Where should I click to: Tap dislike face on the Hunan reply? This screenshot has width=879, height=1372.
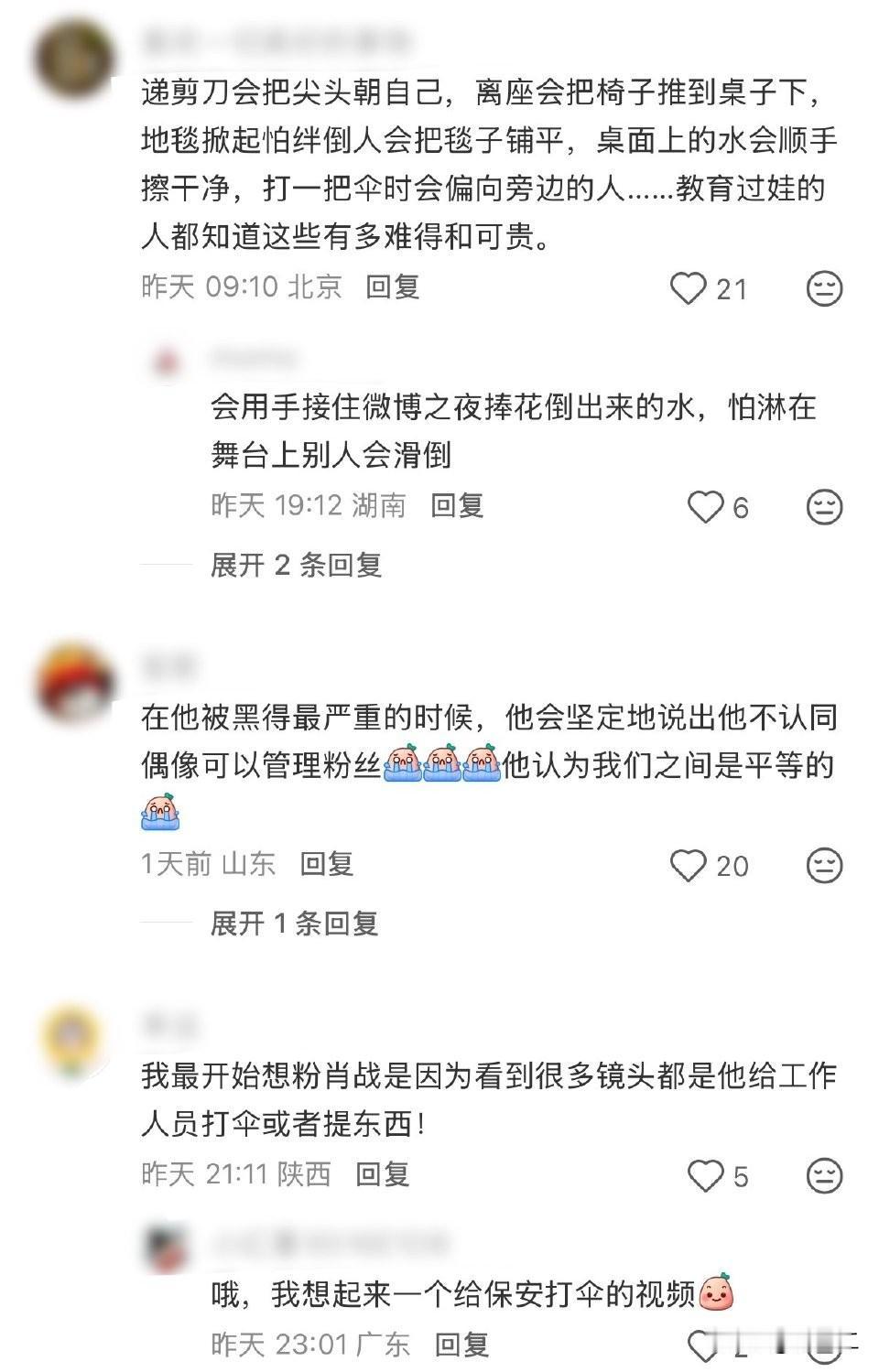[824, 506]
